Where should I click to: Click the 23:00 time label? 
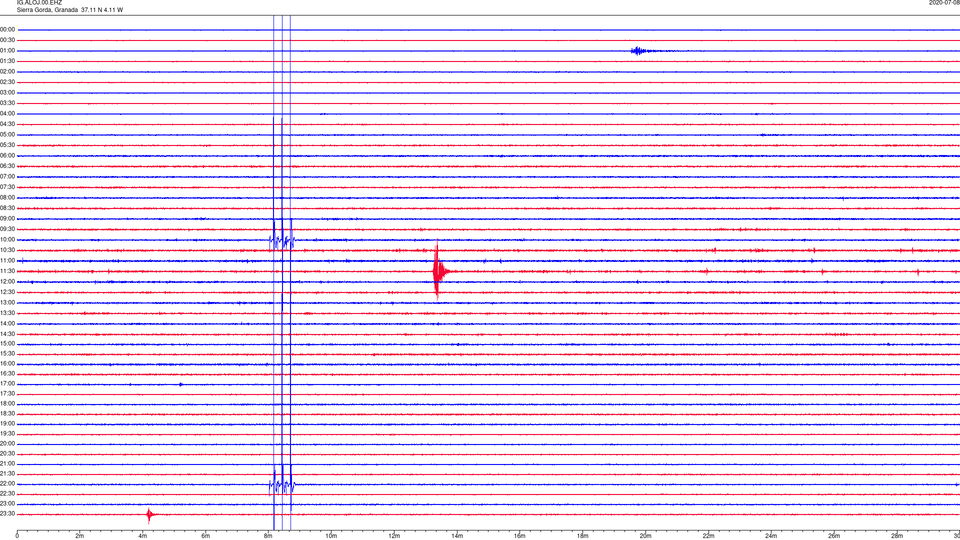click(x=8, y=504)
